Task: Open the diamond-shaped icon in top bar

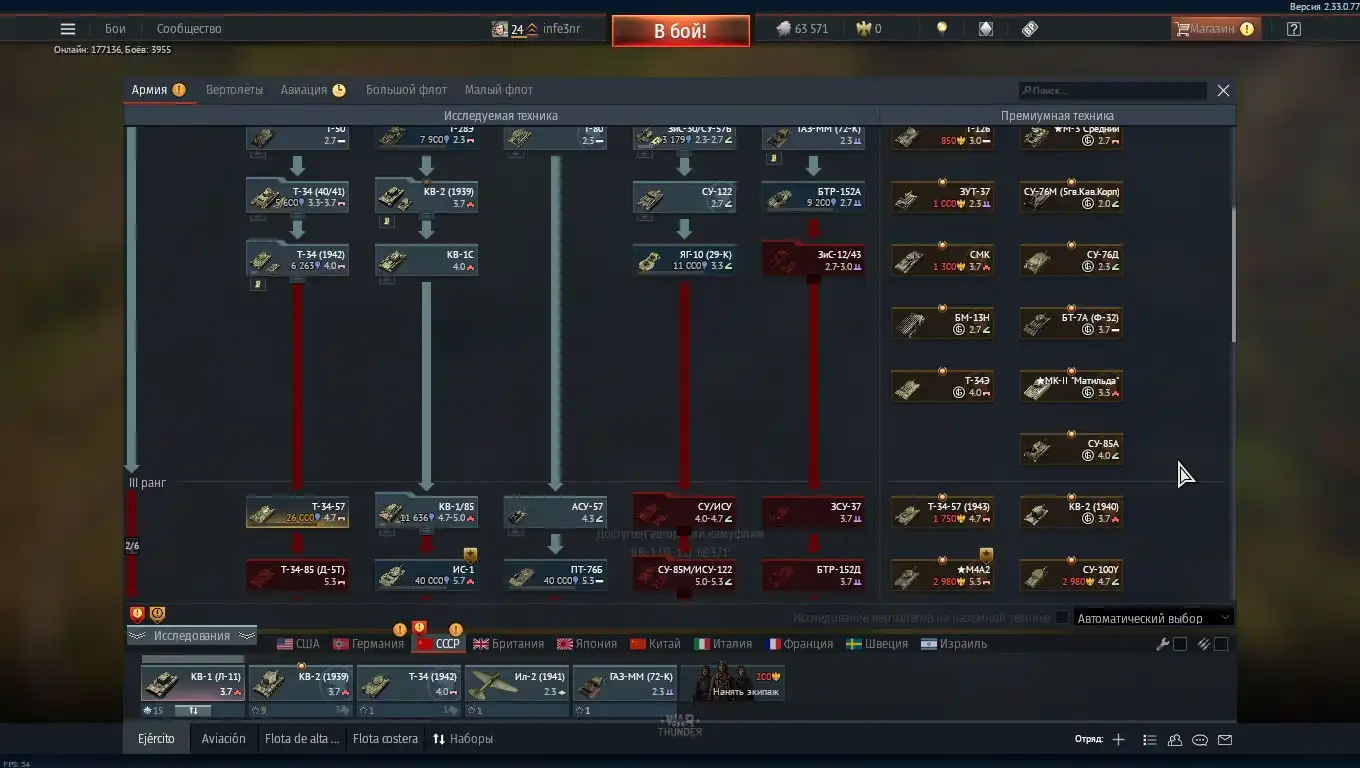Action: (986, 29)
